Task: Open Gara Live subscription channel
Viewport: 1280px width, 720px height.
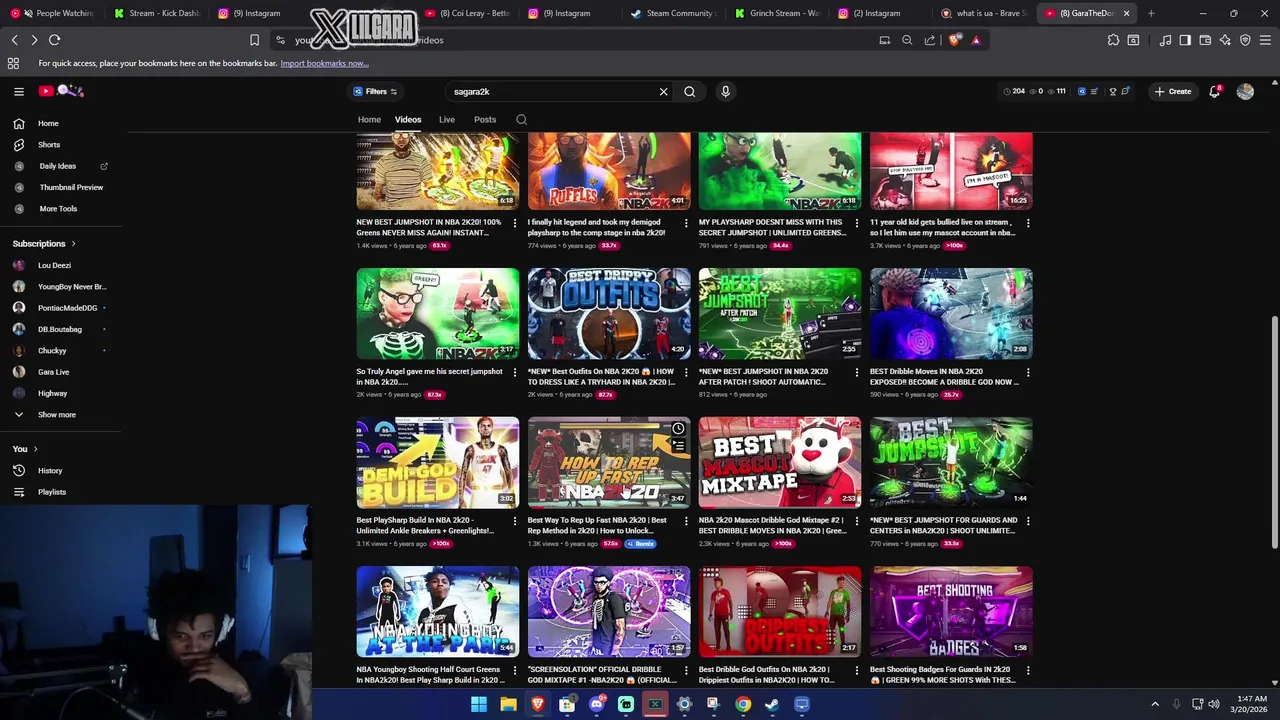Action: coord(53,372)
